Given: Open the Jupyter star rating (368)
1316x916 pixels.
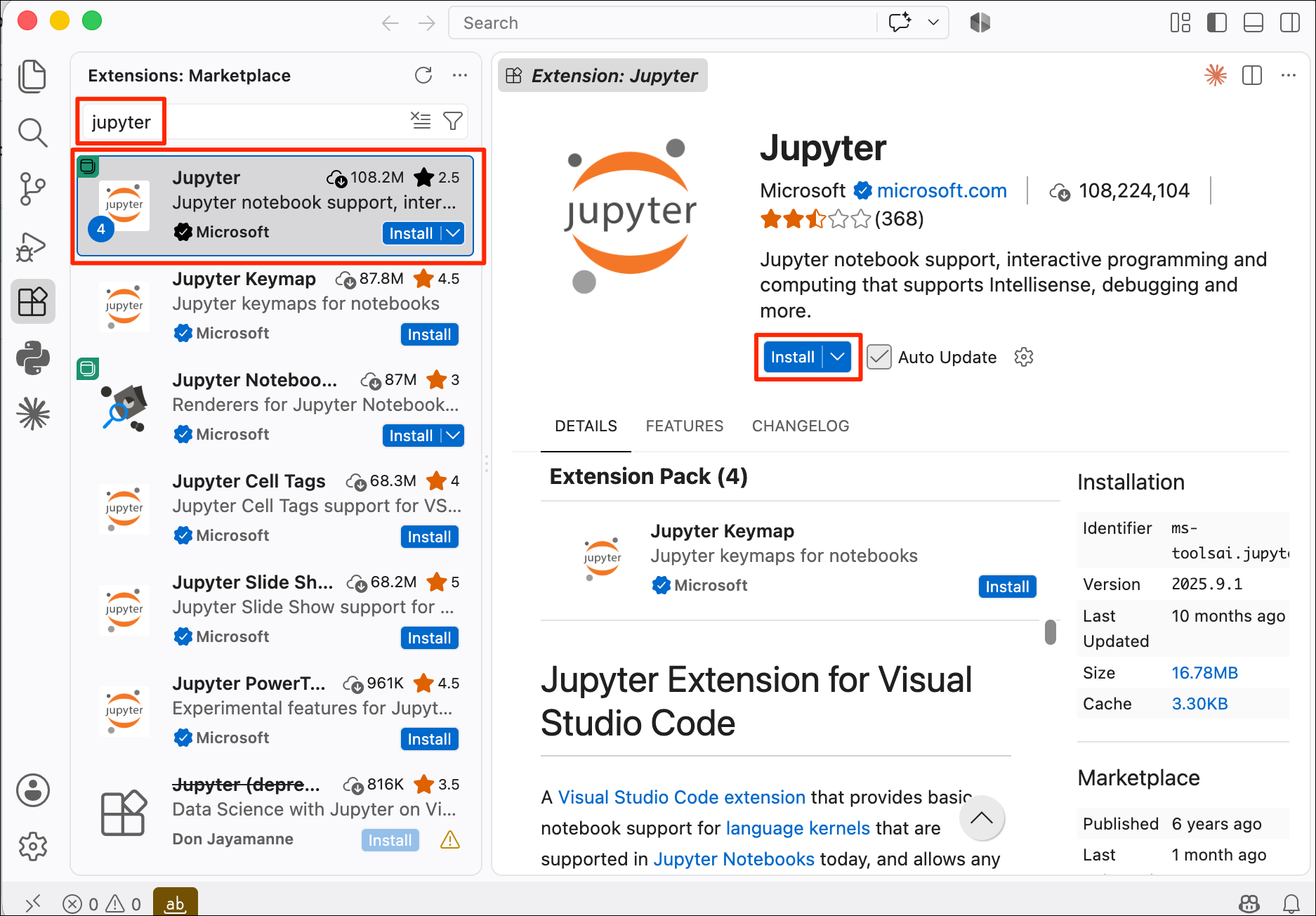Looking at the screenshot, I should [x=841, y=219].
